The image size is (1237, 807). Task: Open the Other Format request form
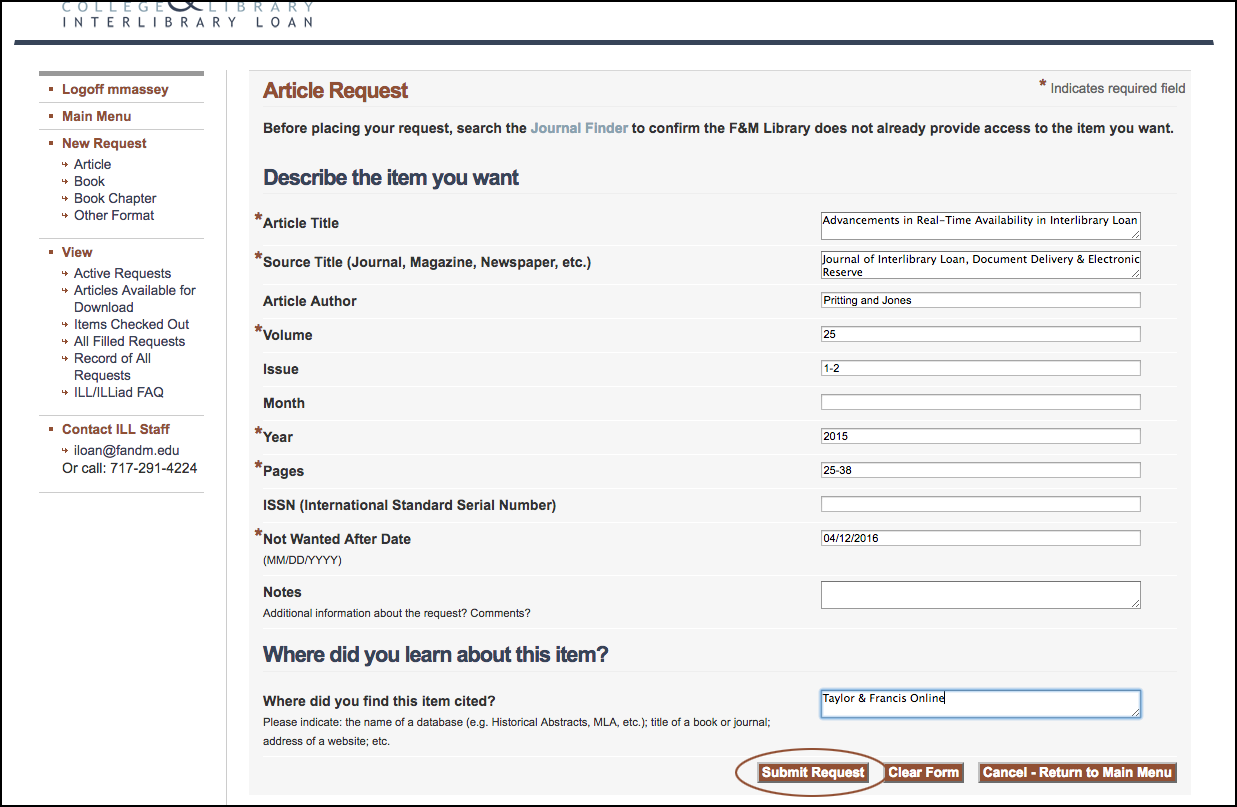point(112,215)
